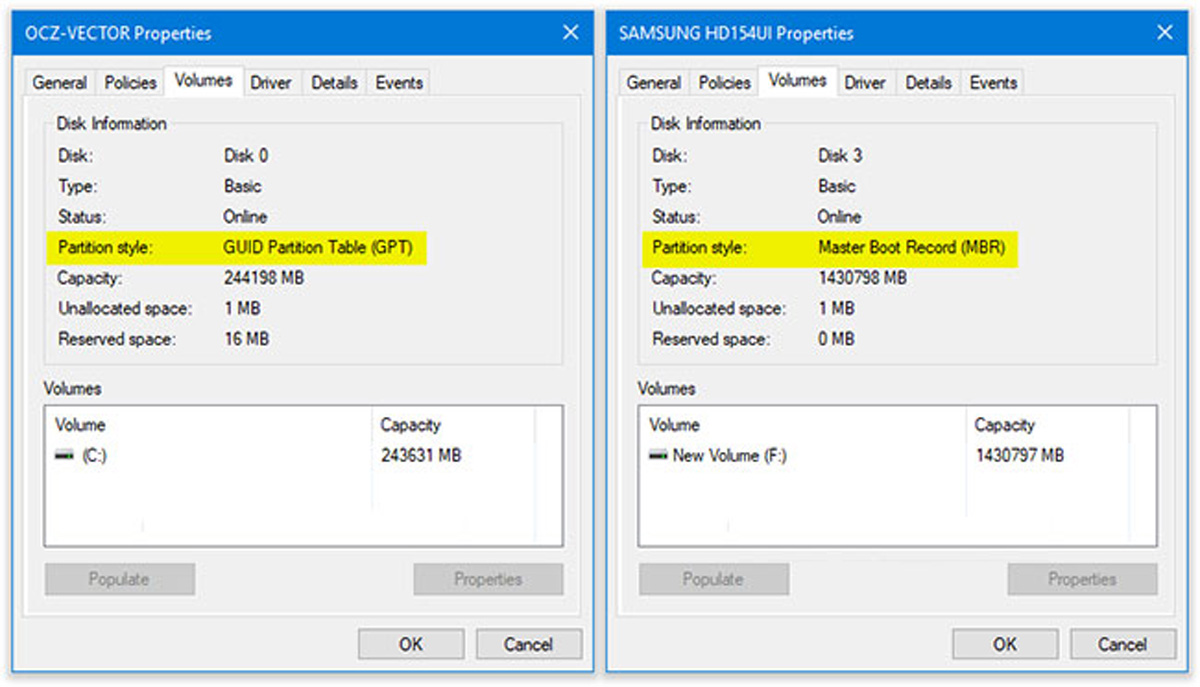Switch to General tab in SAMSUNG HD154UI Properties
The image size is (1200, 687).
pos(654,83)
